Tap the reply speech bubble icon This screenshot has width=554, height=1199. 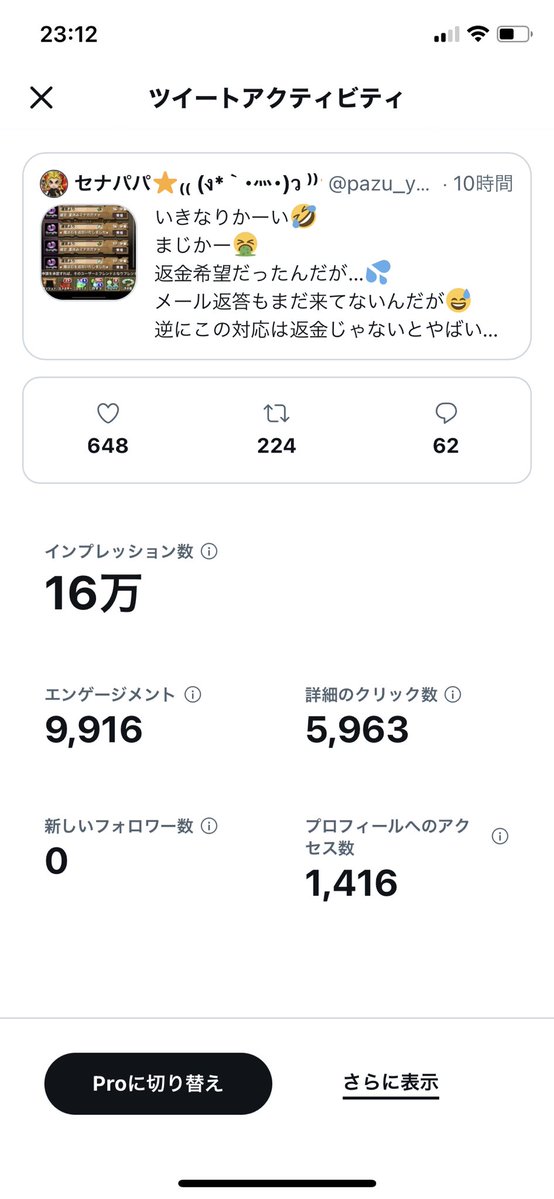coord(446,414)
